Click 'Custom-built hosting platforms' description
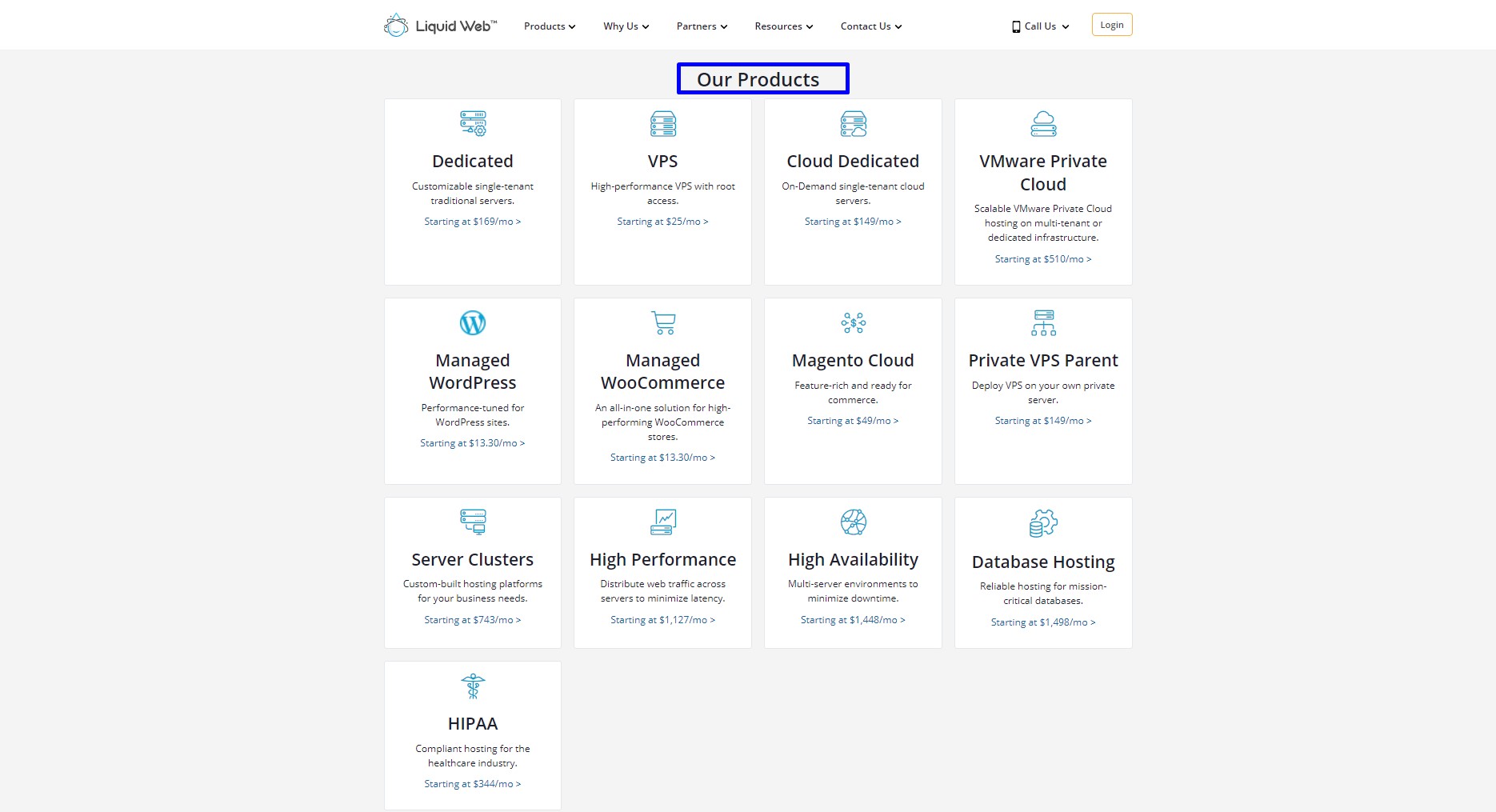 (x=473, y=591)
